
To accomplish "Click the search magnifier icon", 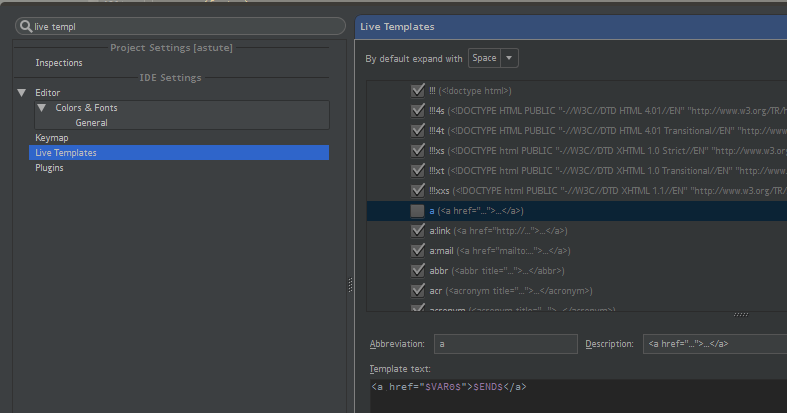I will 25,27.
